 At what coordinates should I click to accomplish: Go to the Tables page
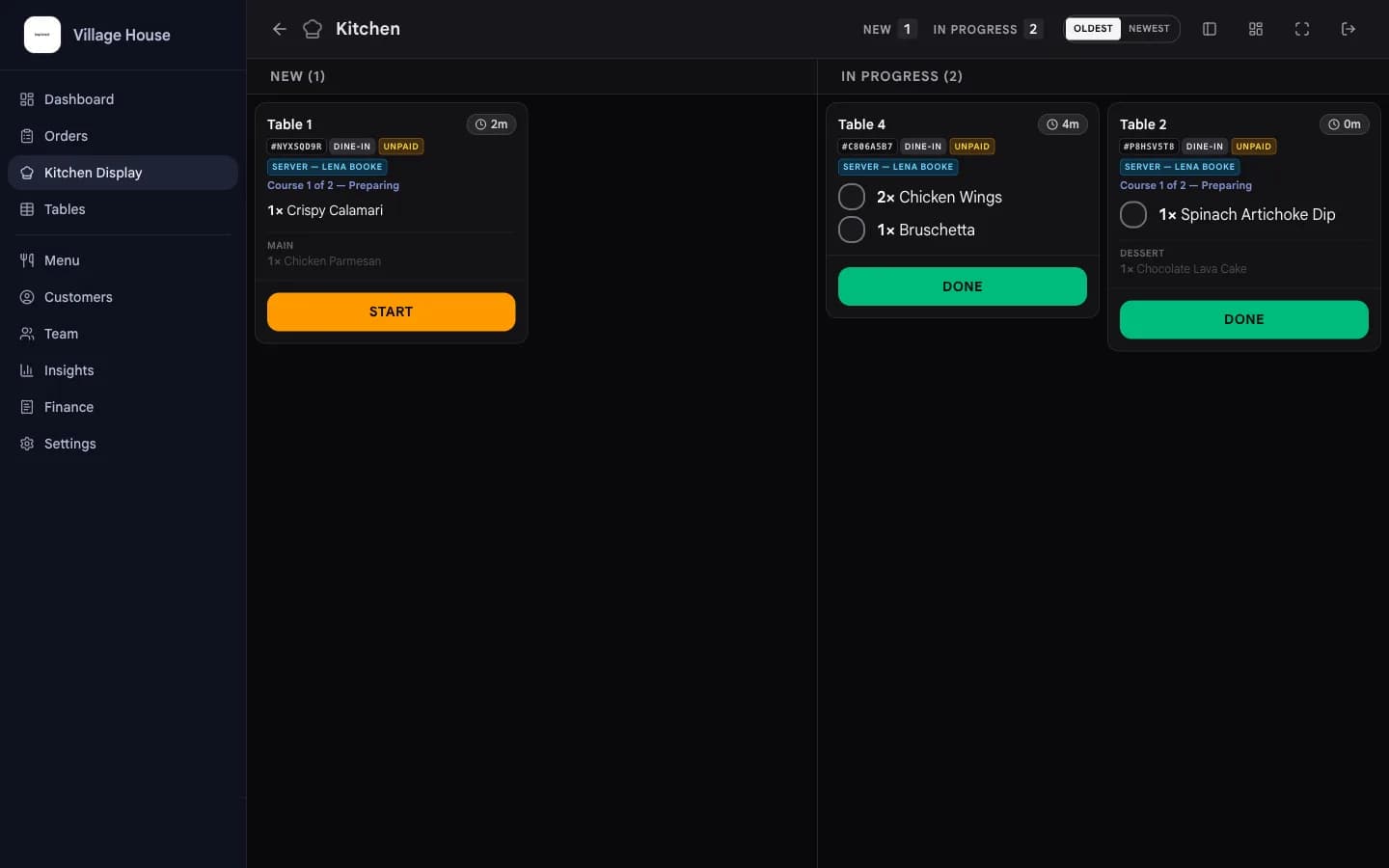click(123, 209)
